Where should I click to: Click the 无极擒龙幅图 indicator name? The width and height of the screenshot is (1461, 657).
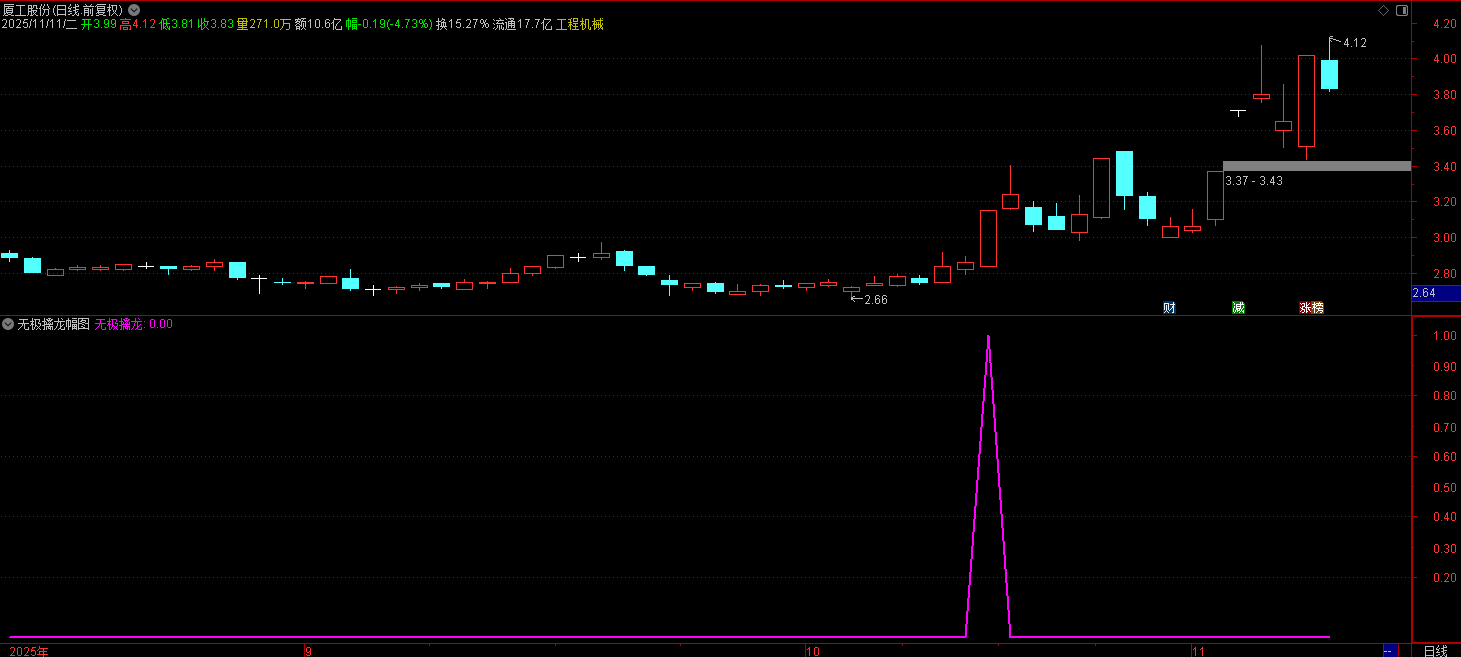point(54,324)
